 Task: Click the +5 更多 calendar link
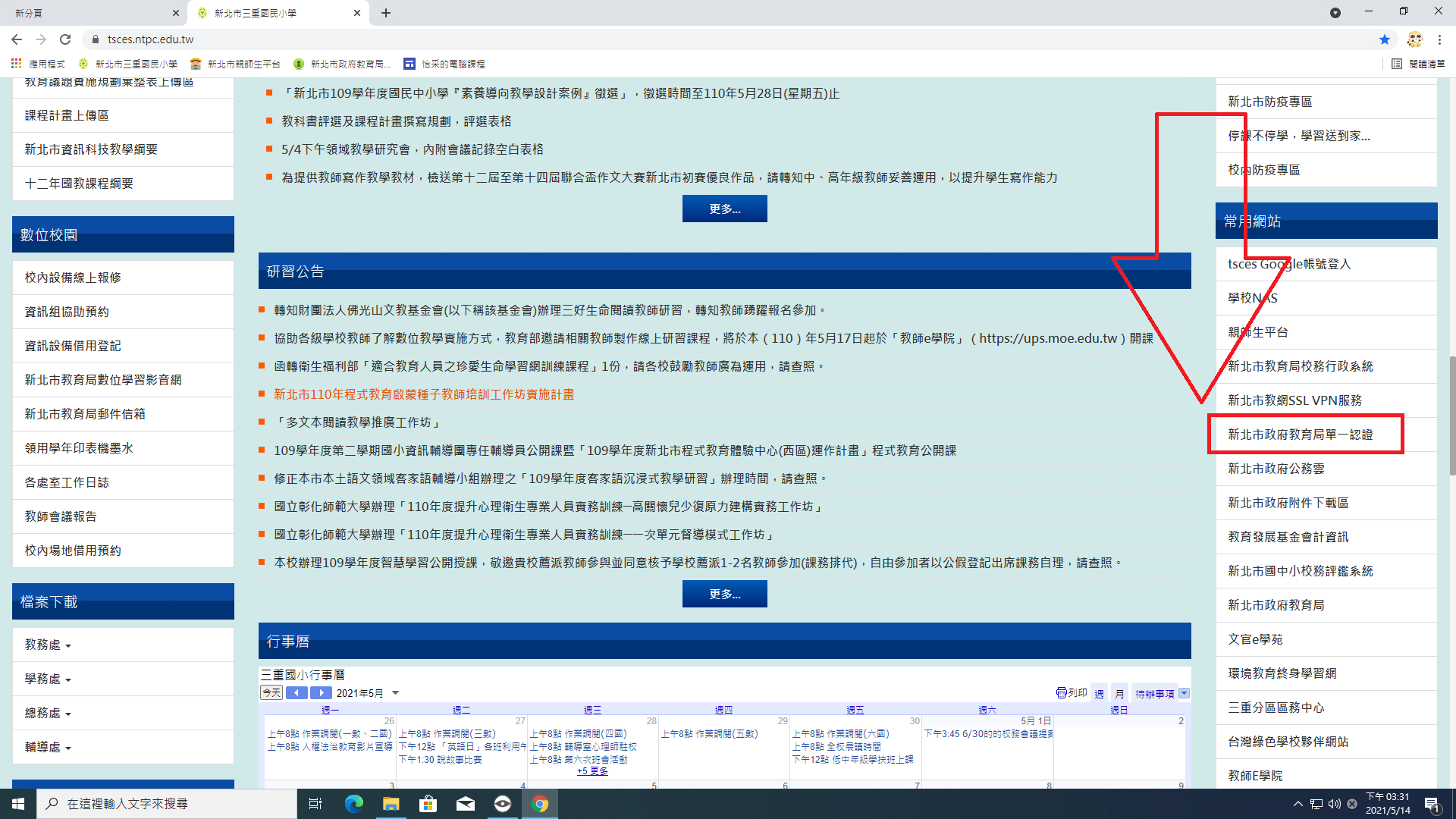[x=592, y=771]
